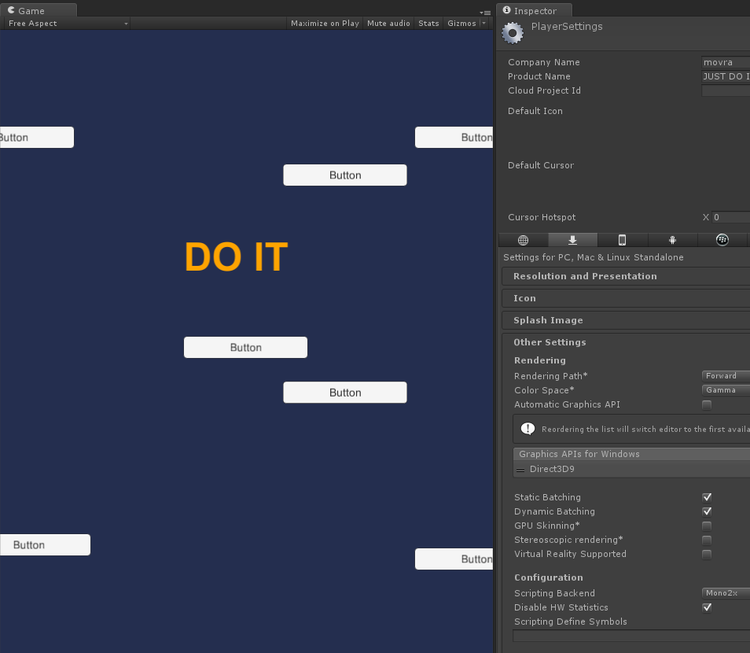The width and height of the screenshot is (750, 653).
Task: Expand Resolution and Presentation section
Action: pos(626,276)
